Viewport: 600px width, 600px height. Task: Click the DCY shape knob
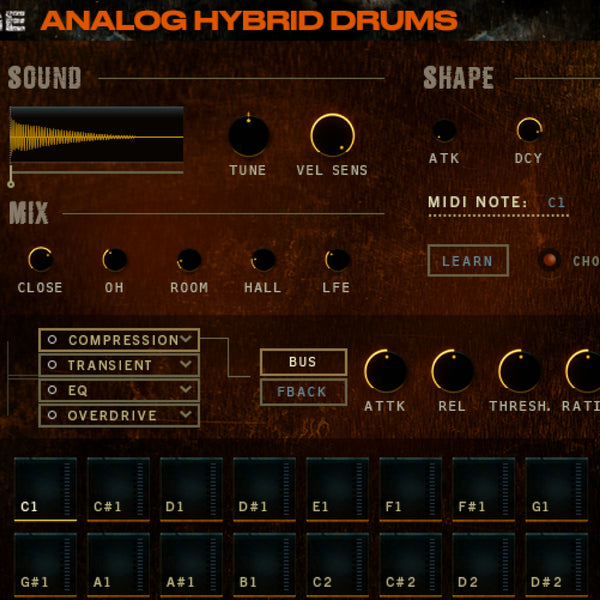pos(529,130)
